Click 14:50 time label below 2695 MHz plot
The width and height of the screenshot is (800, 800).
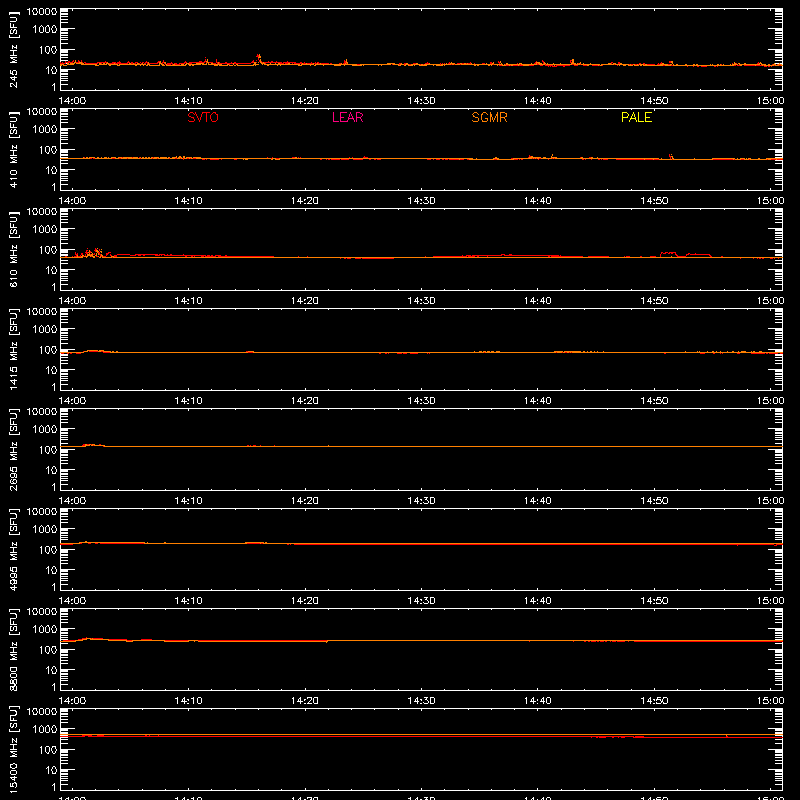point(654,501)
